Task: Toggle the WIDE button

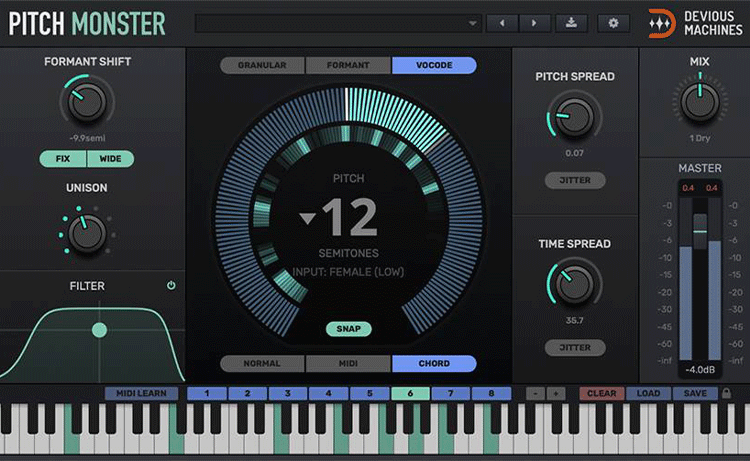Action: 110,159
